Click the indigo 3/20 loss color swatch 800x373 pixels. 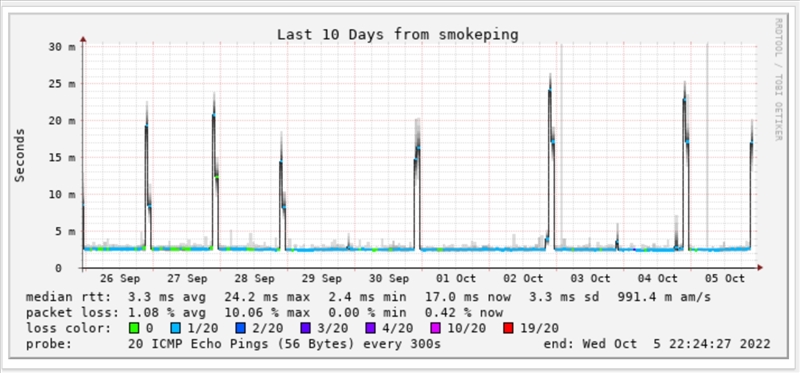coord(306,328)
